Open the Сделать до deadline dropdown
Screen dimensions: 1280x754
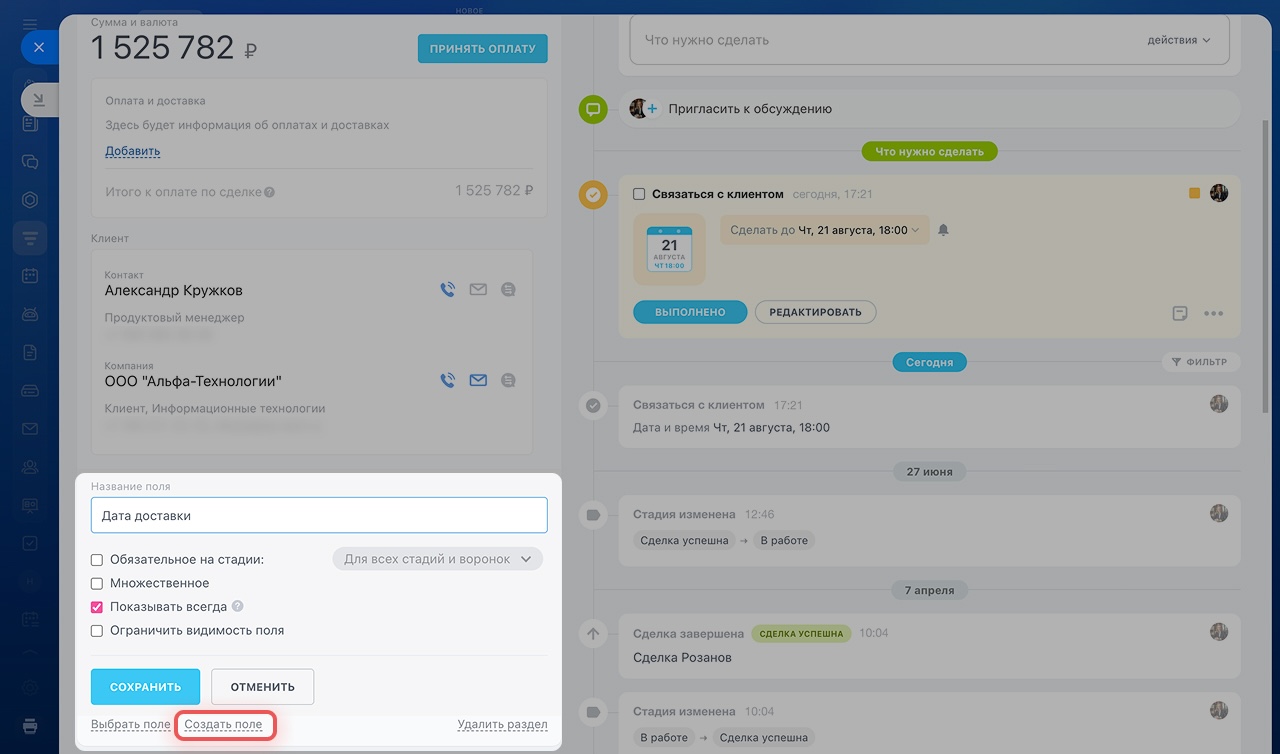coord(825,230)
